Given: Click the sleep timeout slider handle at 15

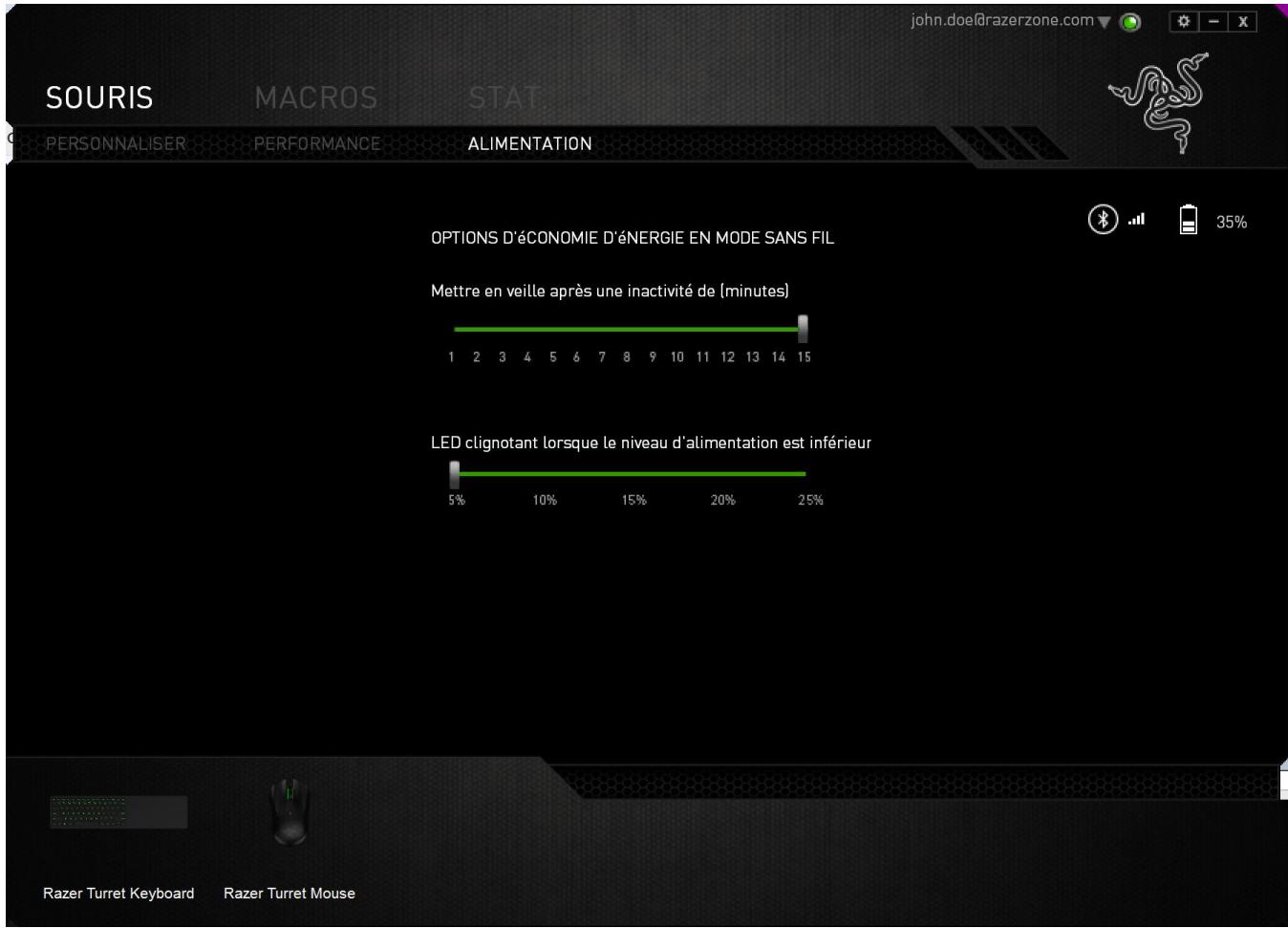Looking at the screenshot, I should click(803, 329).
